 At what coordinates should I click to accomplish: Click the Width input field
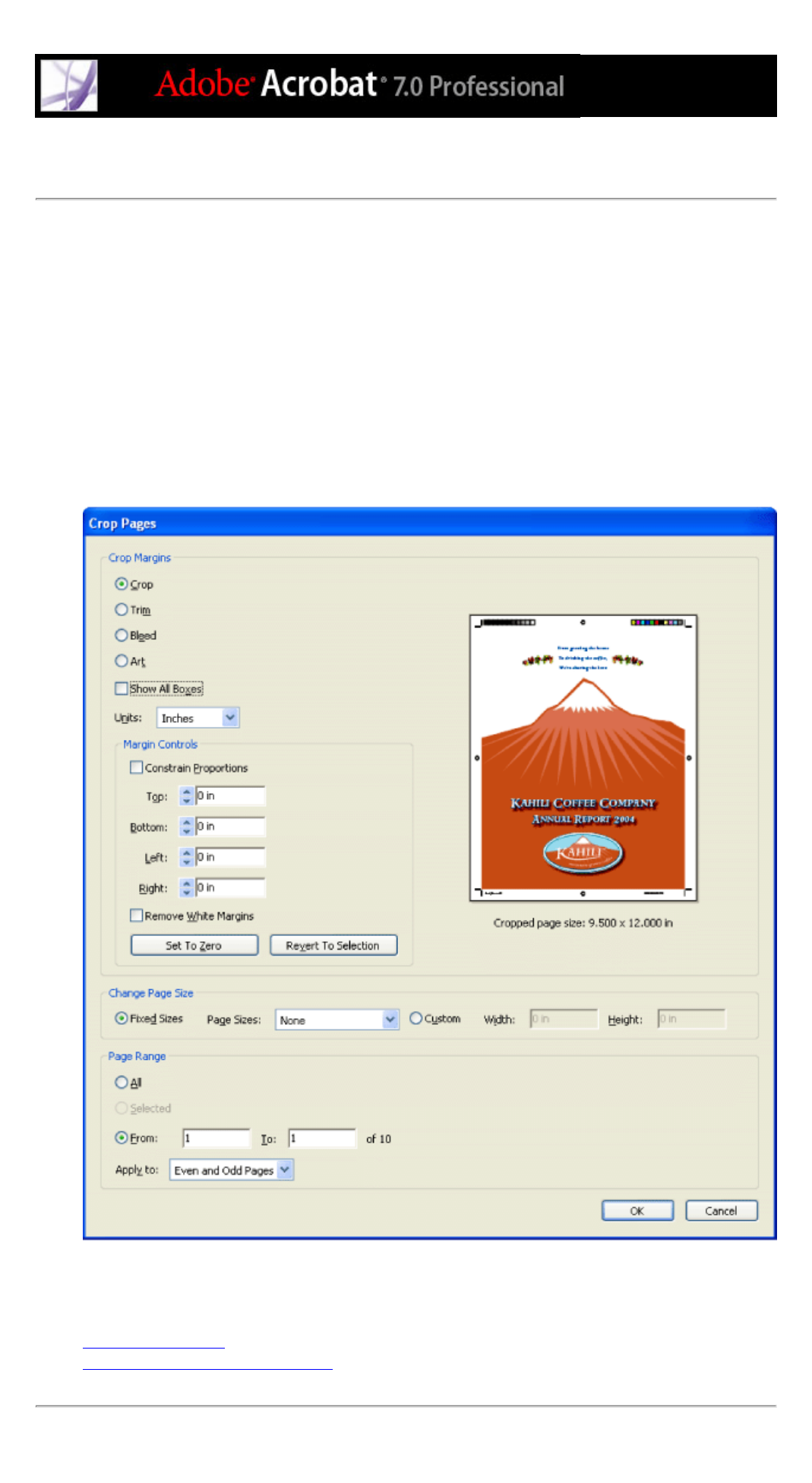pos(564,1019)
